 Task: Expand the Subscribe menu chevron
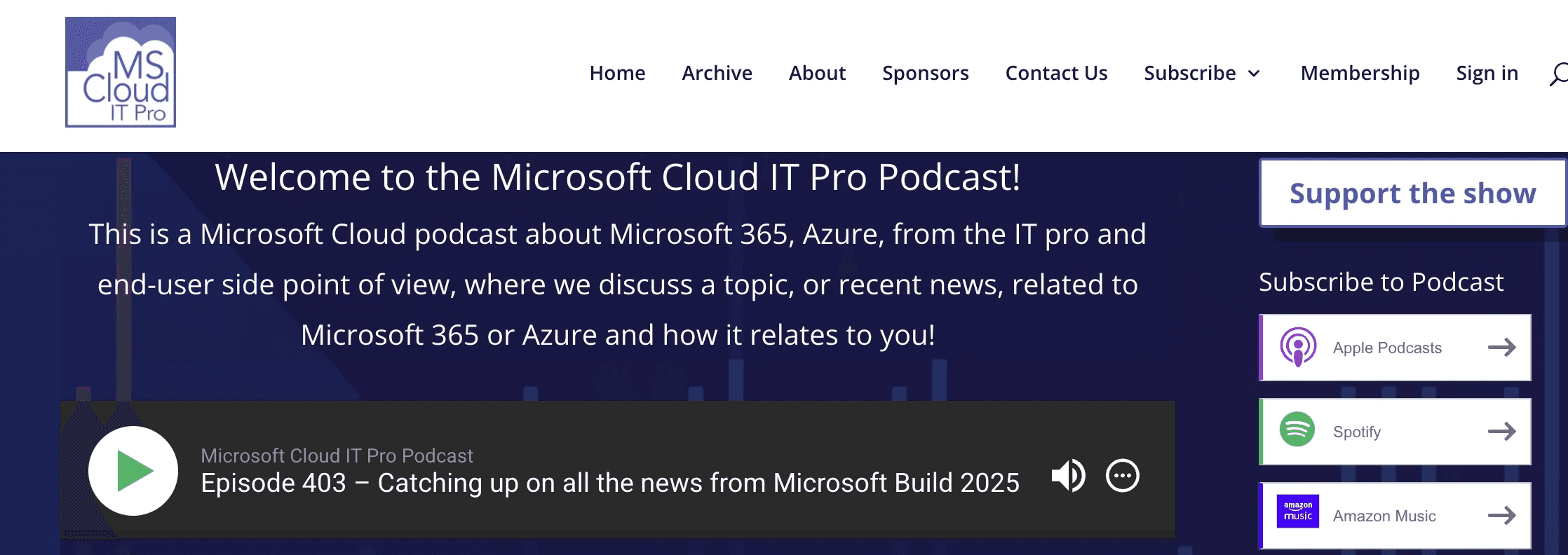pos(1255,74)
